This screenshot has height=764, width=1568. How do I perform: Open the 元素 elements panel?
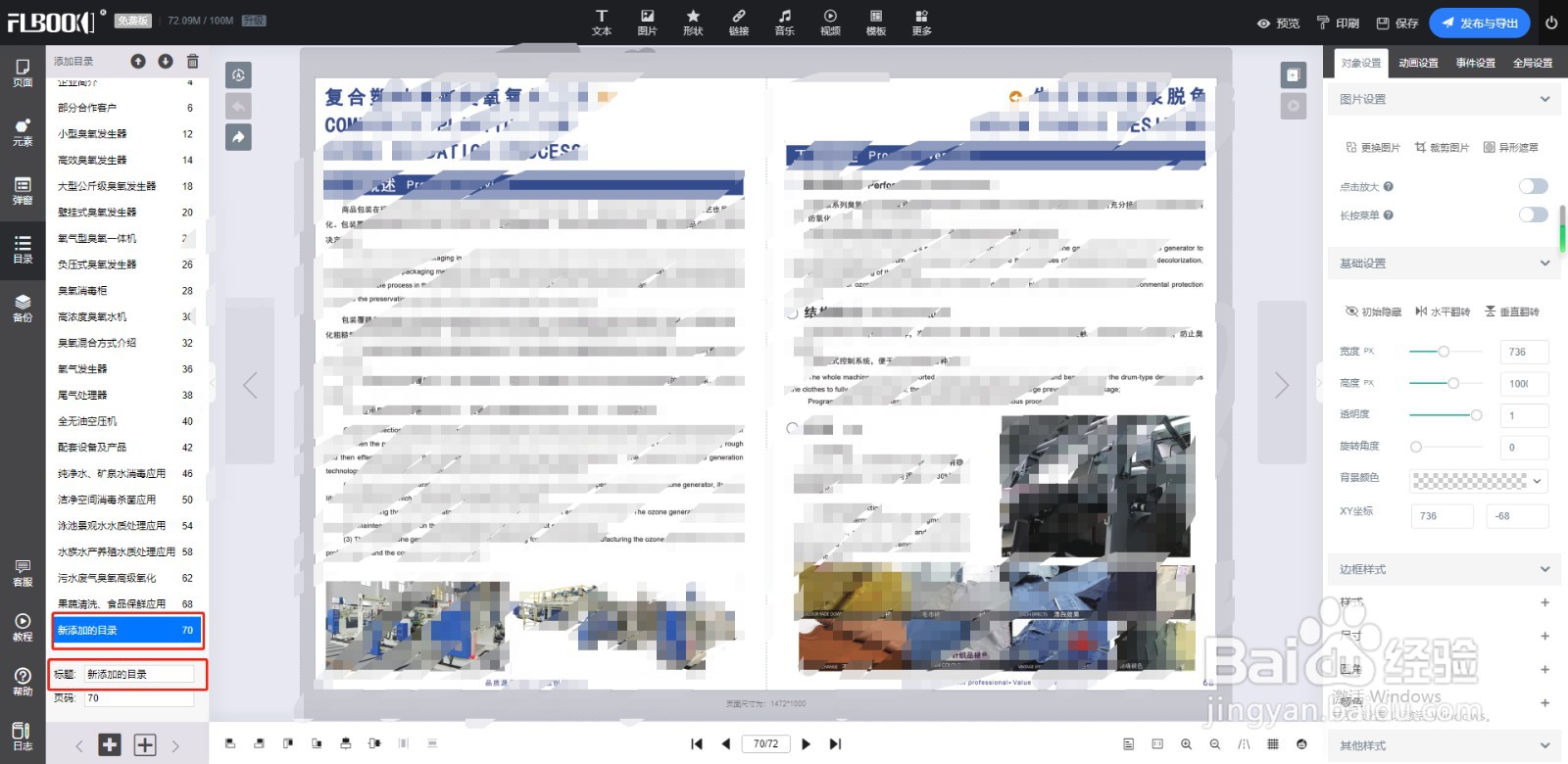(x=23, y=132)
